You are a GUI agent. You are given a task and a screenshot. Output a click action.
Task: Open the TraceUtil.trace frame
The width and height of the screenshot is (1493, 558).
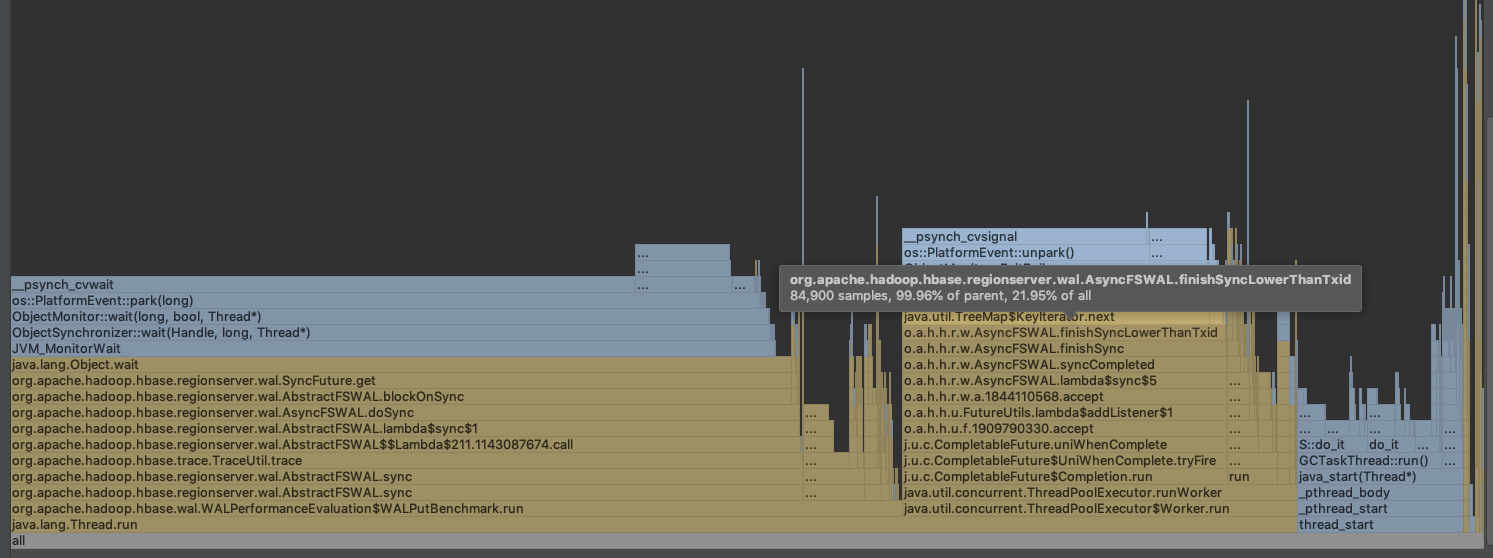[x=407, y=461]
